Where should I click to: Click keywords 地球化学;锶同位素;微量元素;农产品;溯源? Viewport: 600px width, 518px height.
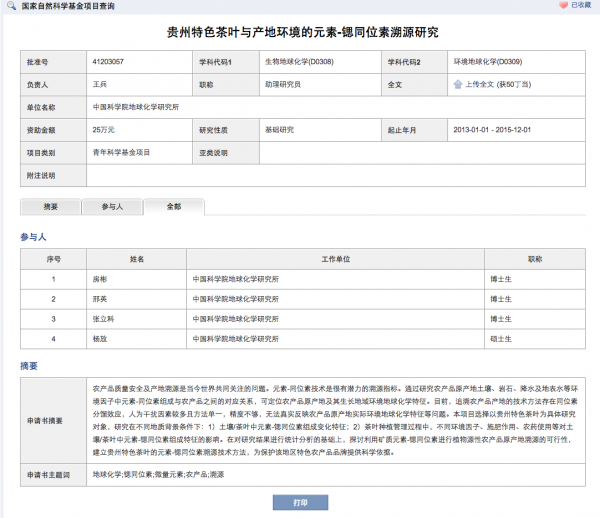[x=158, y=475]
